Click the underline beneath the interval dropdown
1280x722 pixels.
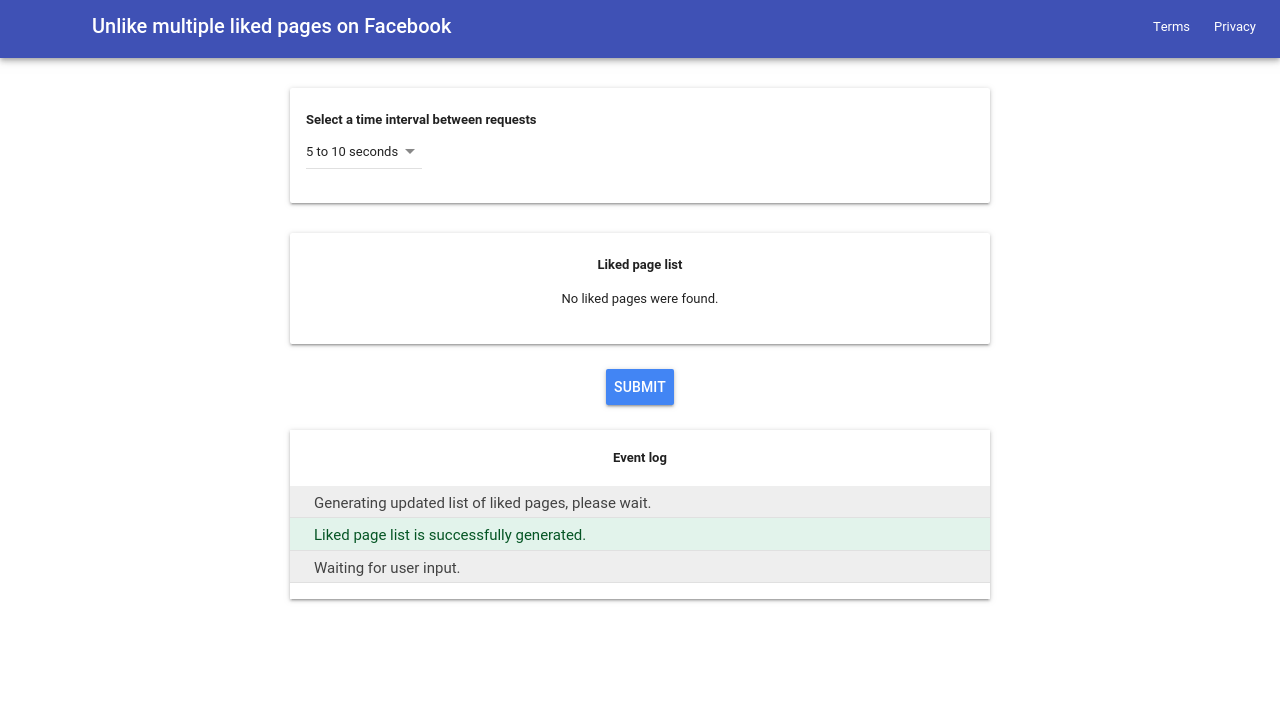363,168
